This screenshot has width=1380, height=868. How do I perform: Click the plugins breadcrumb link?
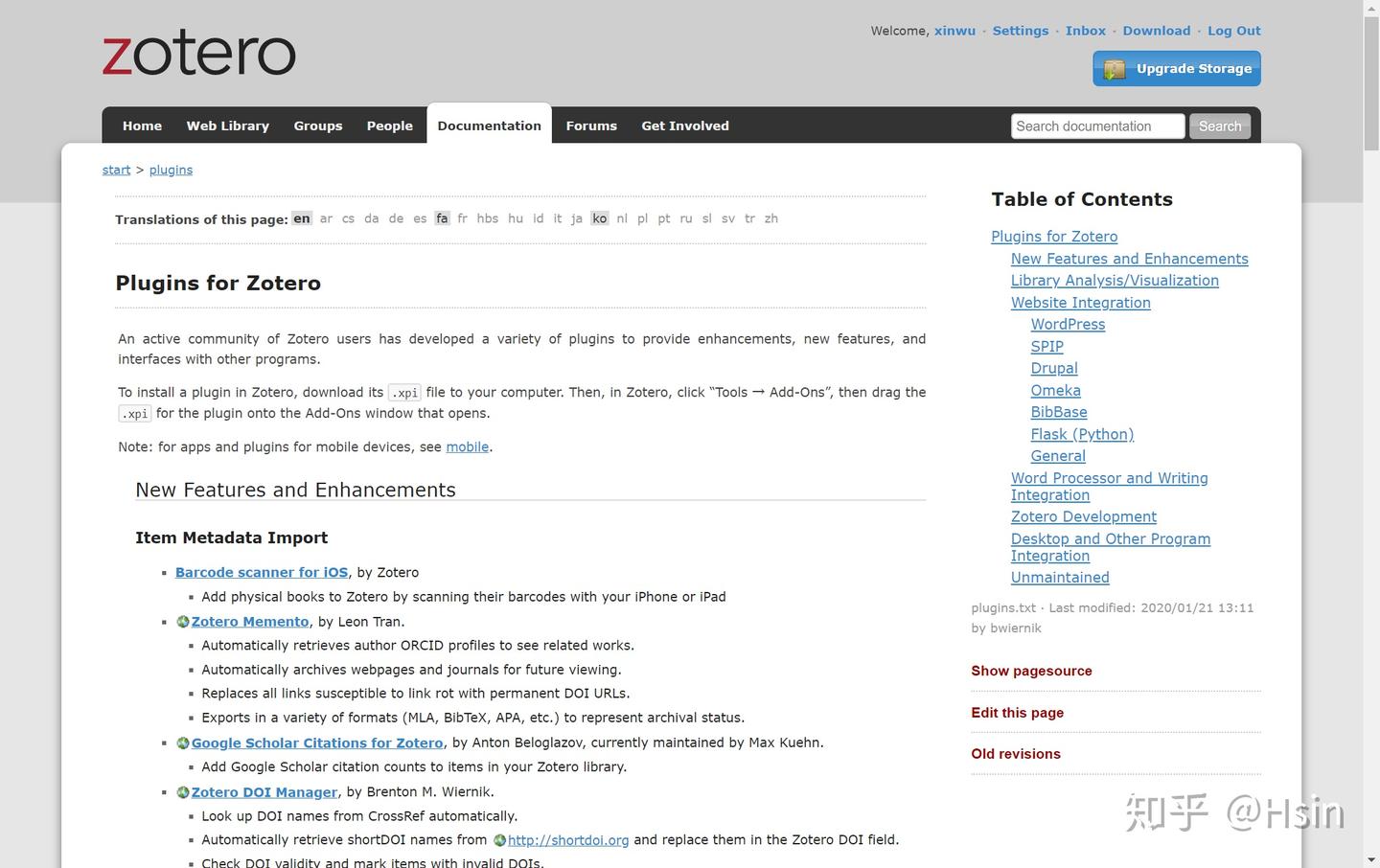pos(171,170)
